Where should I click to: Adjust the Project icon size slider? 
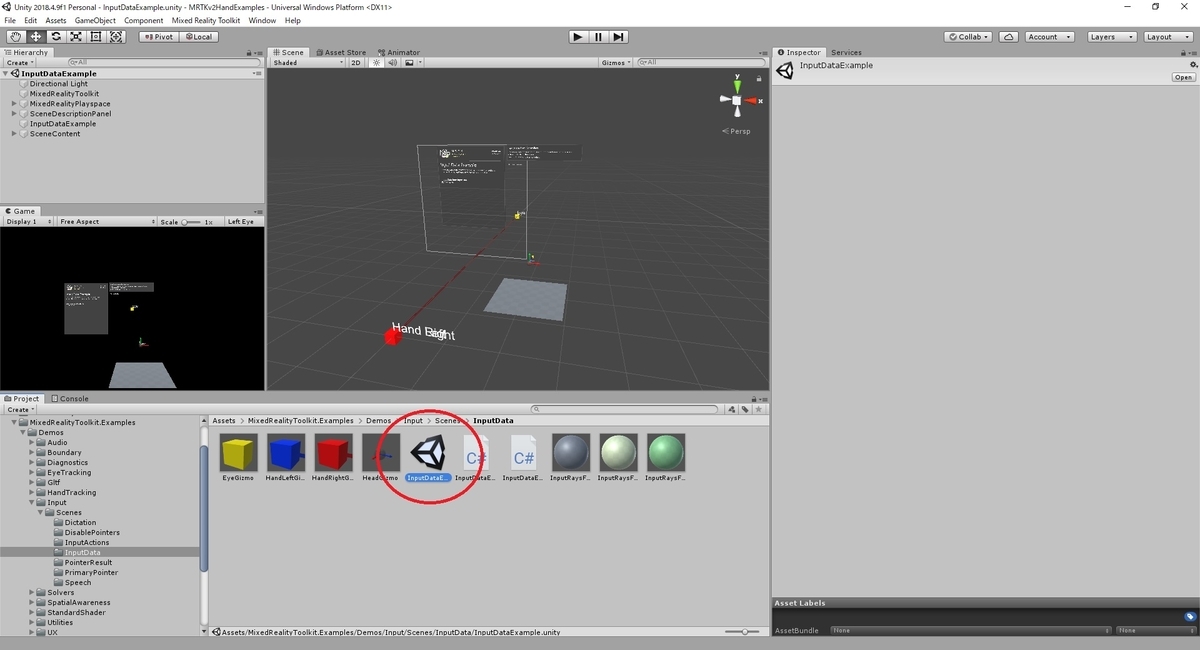pos(744,632)
